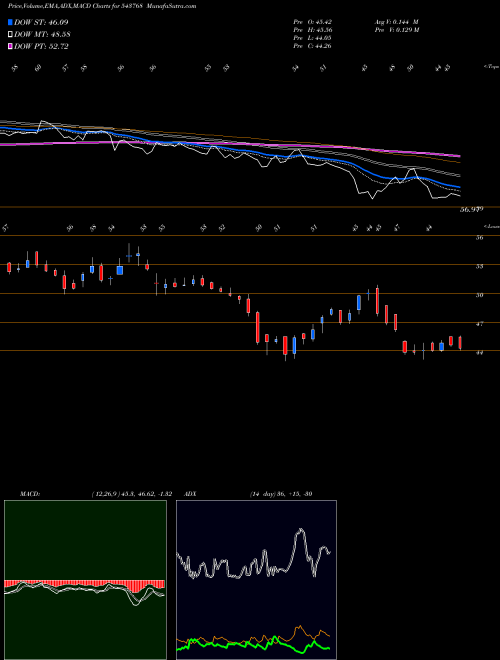The image size is (500, 660).
Task: Click the 53 price axis label
Action: (479, 266)
